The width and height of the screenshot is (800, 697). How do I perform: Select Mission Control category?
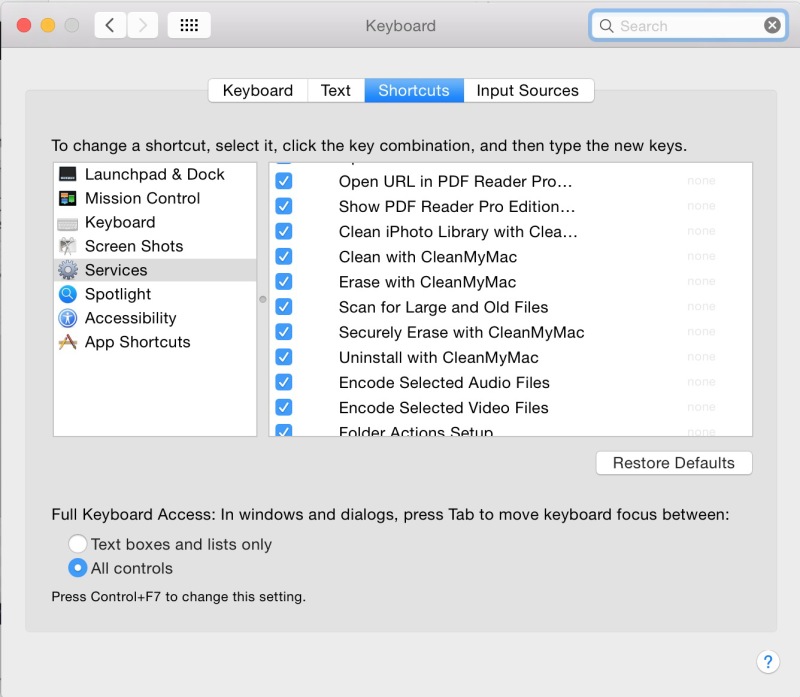pos(155,198)
